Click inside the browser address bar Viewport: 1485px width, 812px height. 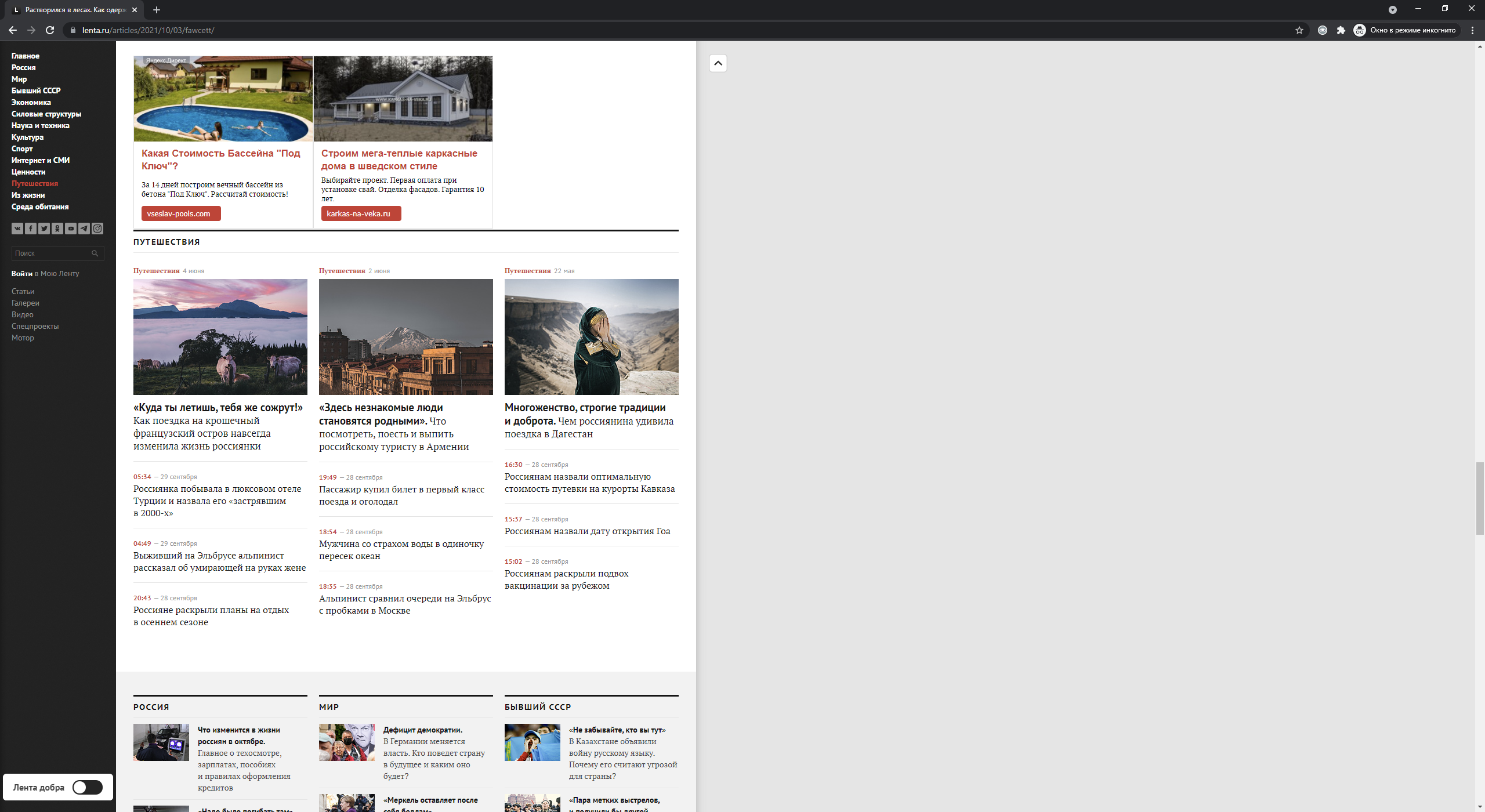pyautogui.click(x=348, y=30)
